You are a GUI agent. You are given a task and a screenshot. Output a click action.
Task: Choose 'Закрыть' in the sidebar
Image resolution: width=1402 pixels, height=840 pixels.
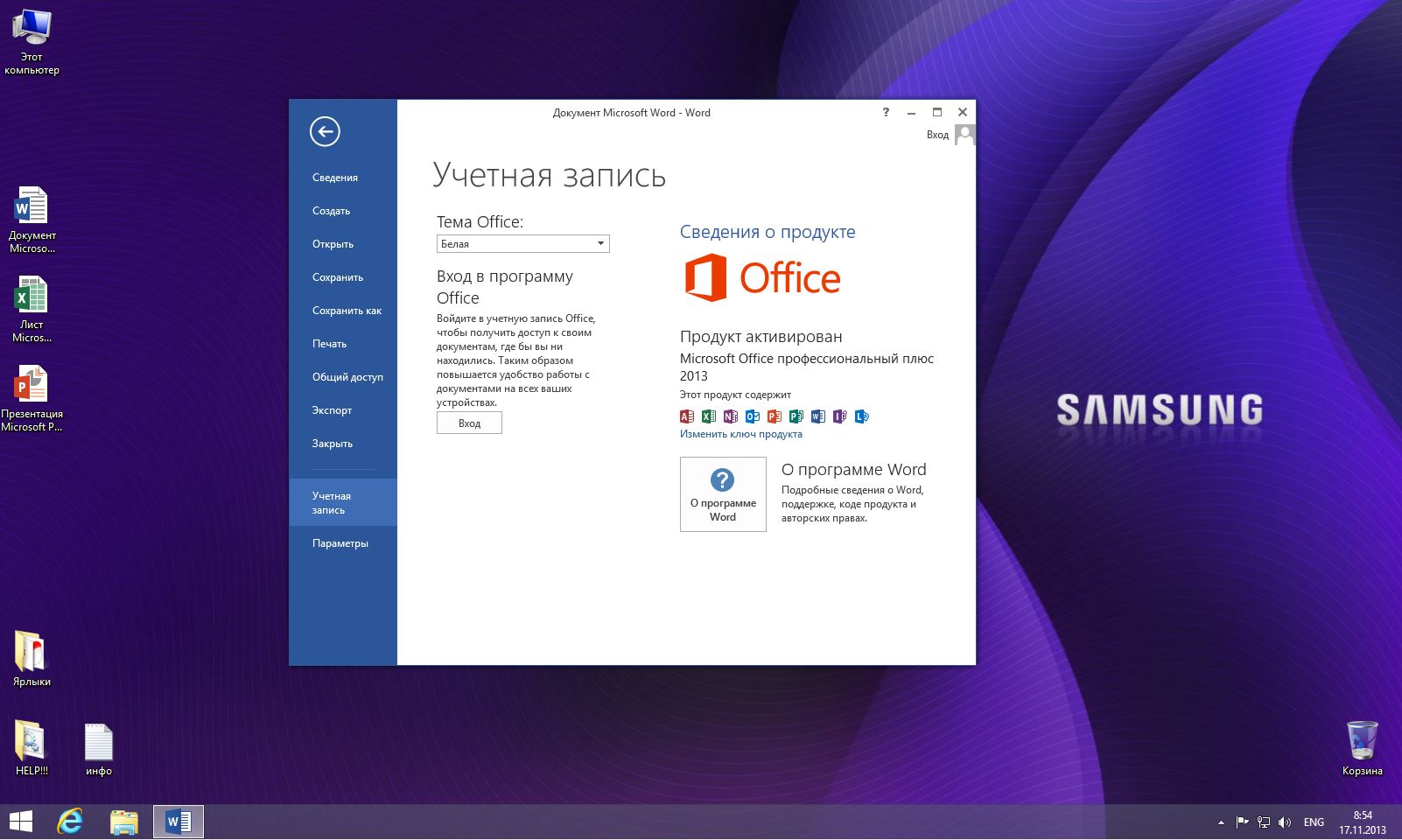(343, 444)
